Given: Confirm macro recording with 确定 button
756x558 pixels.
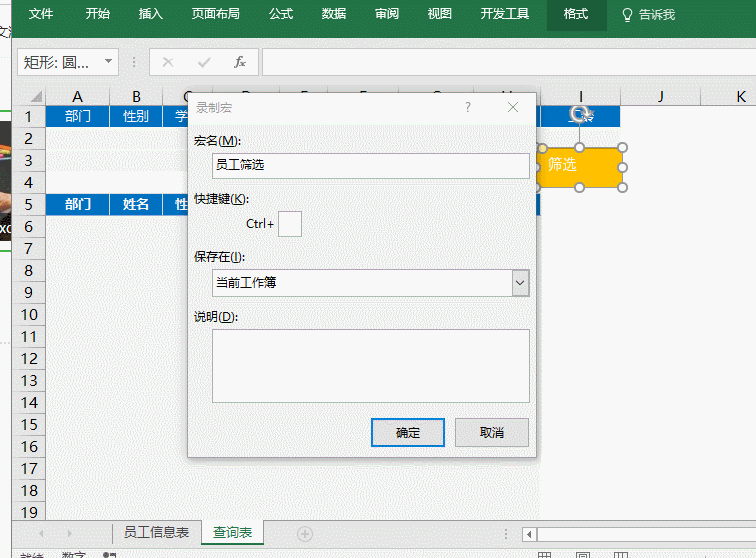Looking at the screenshot, I should (407, 433).
